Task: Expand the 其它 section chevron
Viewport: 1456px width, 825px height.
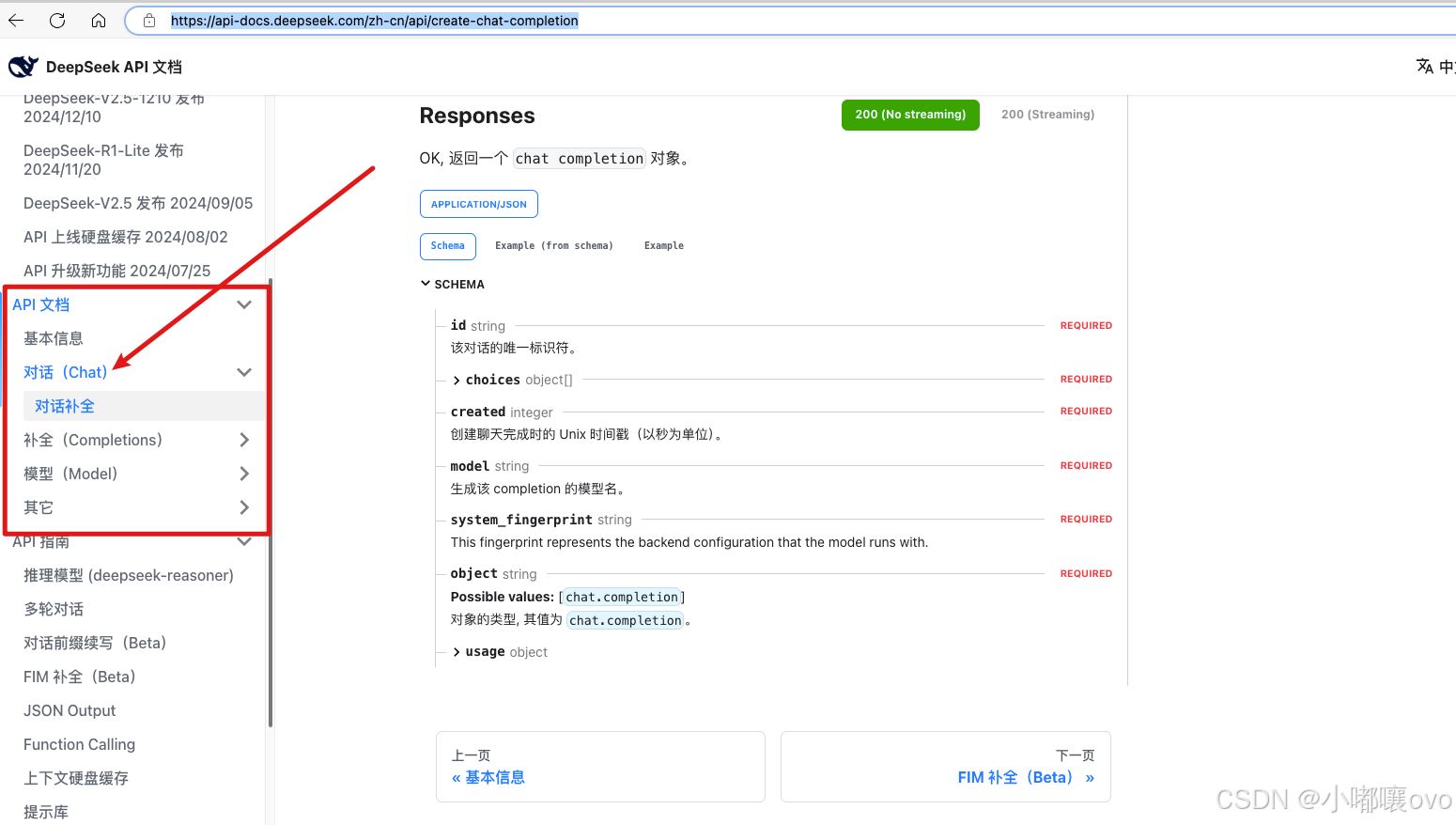Action: [x=244, y=507]
